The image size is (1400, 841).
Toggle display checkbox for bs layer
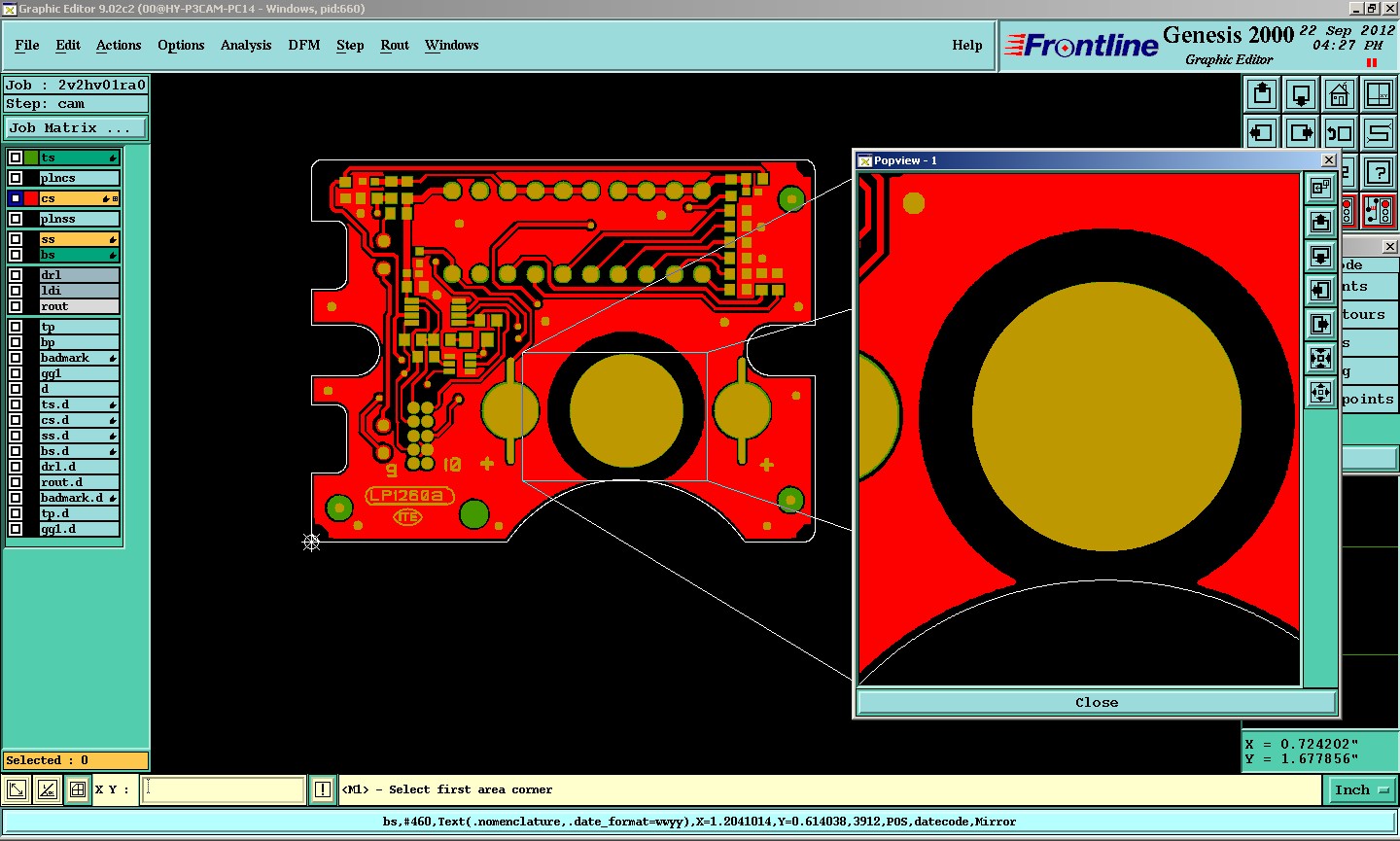16,255
